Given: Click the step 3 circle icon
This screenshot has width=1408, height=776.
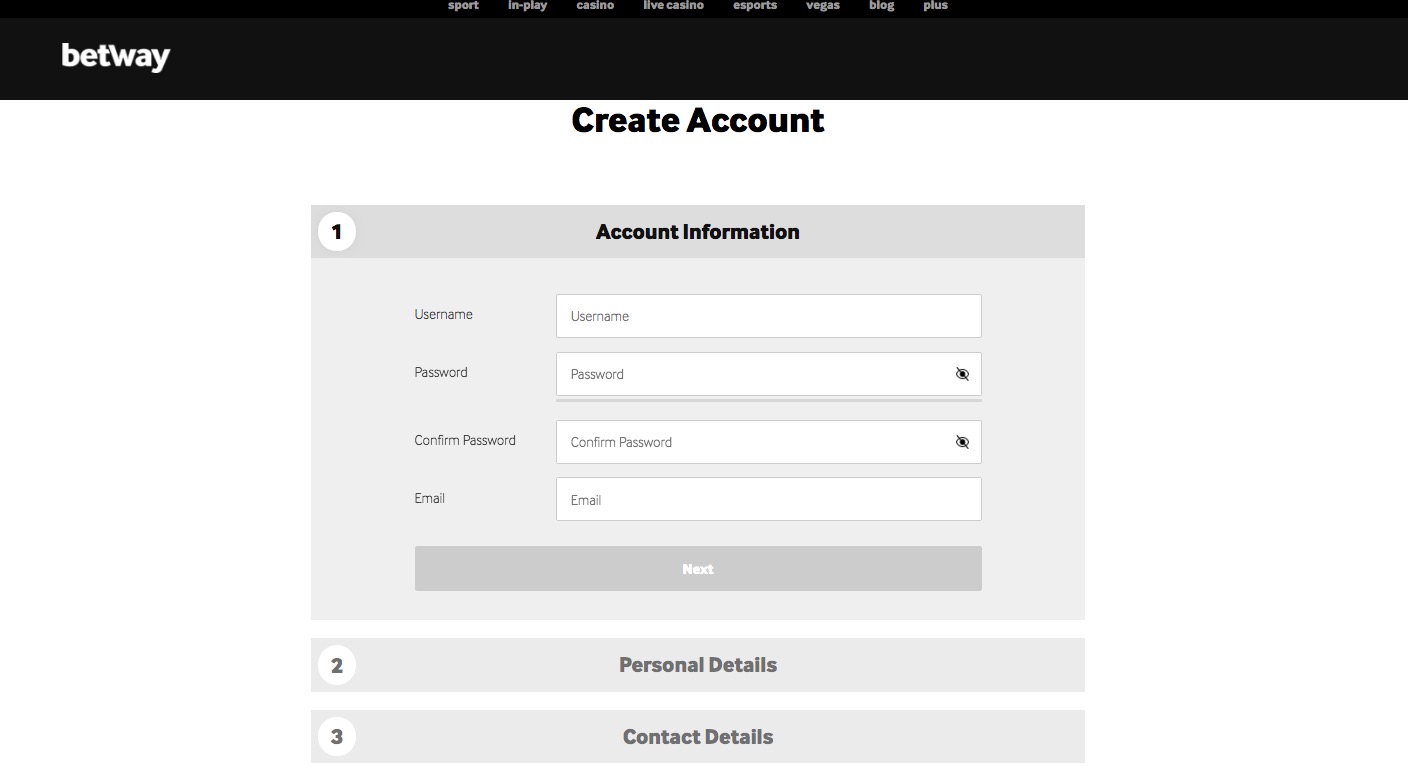Looking at the screenshot, I should tap(337, 736).
